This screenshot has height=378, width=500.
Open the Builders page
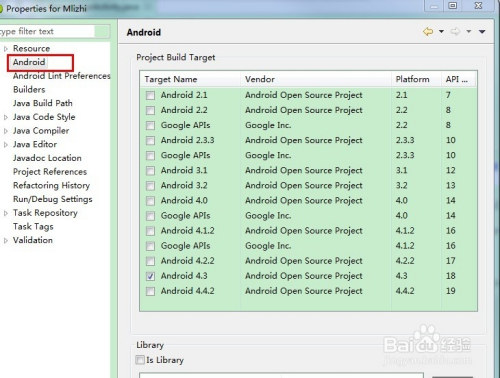[x=29, y=90]
